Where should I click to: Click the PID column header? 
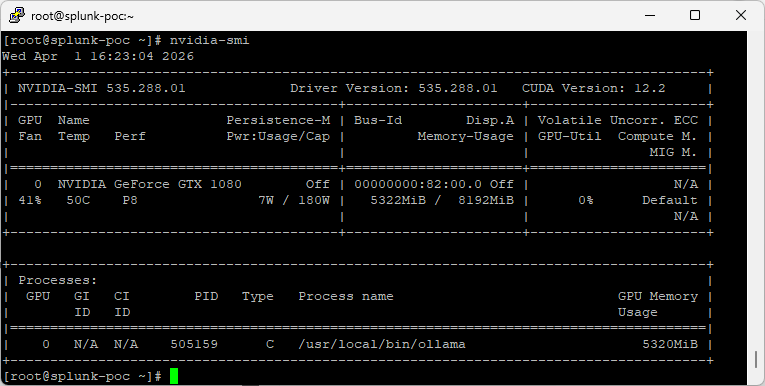click(206, 296)
